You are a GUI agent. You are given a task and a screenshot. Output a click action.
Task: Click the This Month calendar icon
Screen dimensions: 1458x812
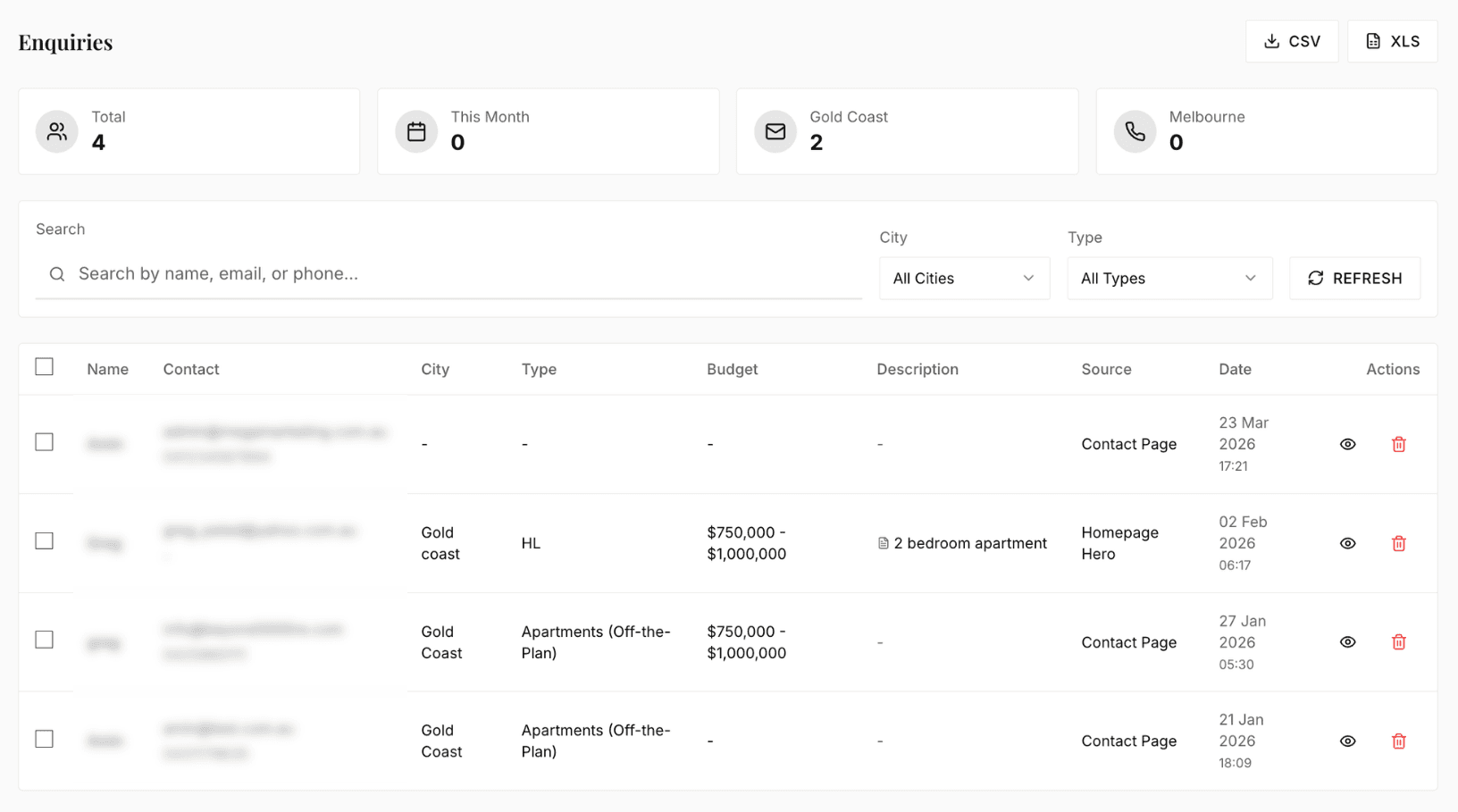pos(416,131)
